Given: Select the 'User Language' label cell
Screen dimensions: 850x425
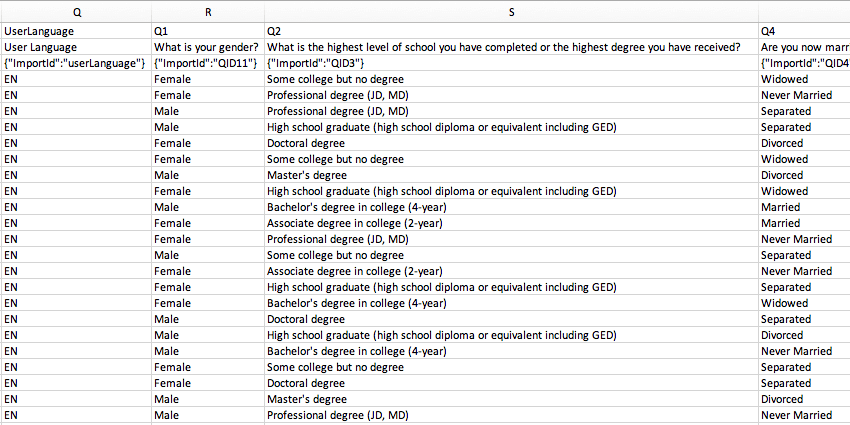Looking at the screenshot, I should [x=76, y=47].
